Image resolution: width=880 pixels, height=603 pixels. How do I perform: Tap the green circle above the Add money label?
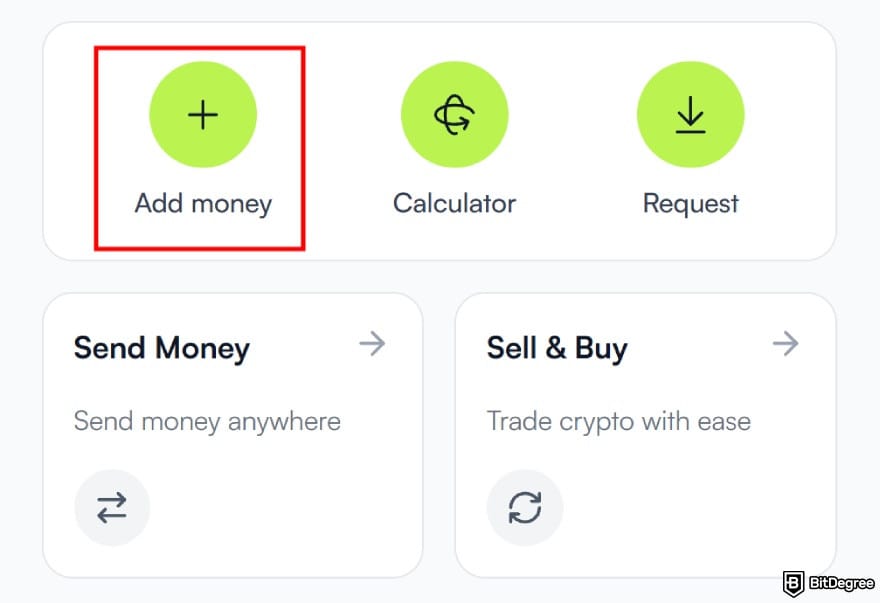tap(203, 114)
